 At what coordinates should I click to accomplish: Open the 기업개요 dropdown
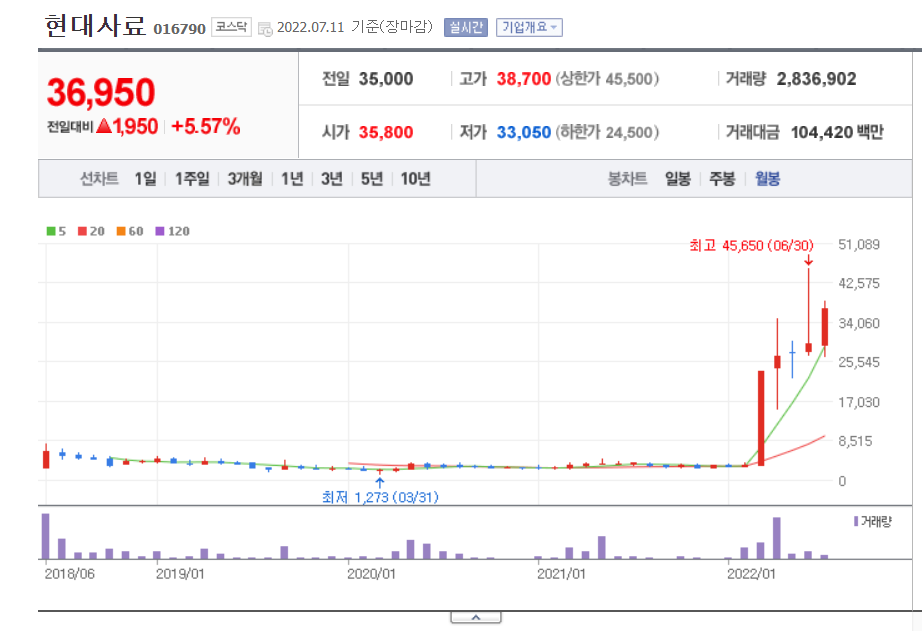click(529, 27)
